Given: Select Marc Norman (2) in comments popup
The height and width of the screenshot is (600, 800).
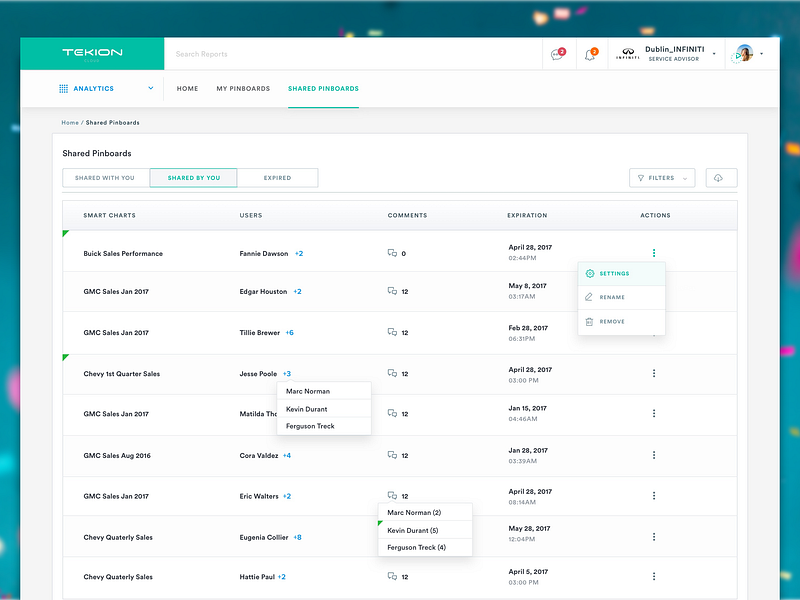Looking at the screenshot, I should pos(425,513).
